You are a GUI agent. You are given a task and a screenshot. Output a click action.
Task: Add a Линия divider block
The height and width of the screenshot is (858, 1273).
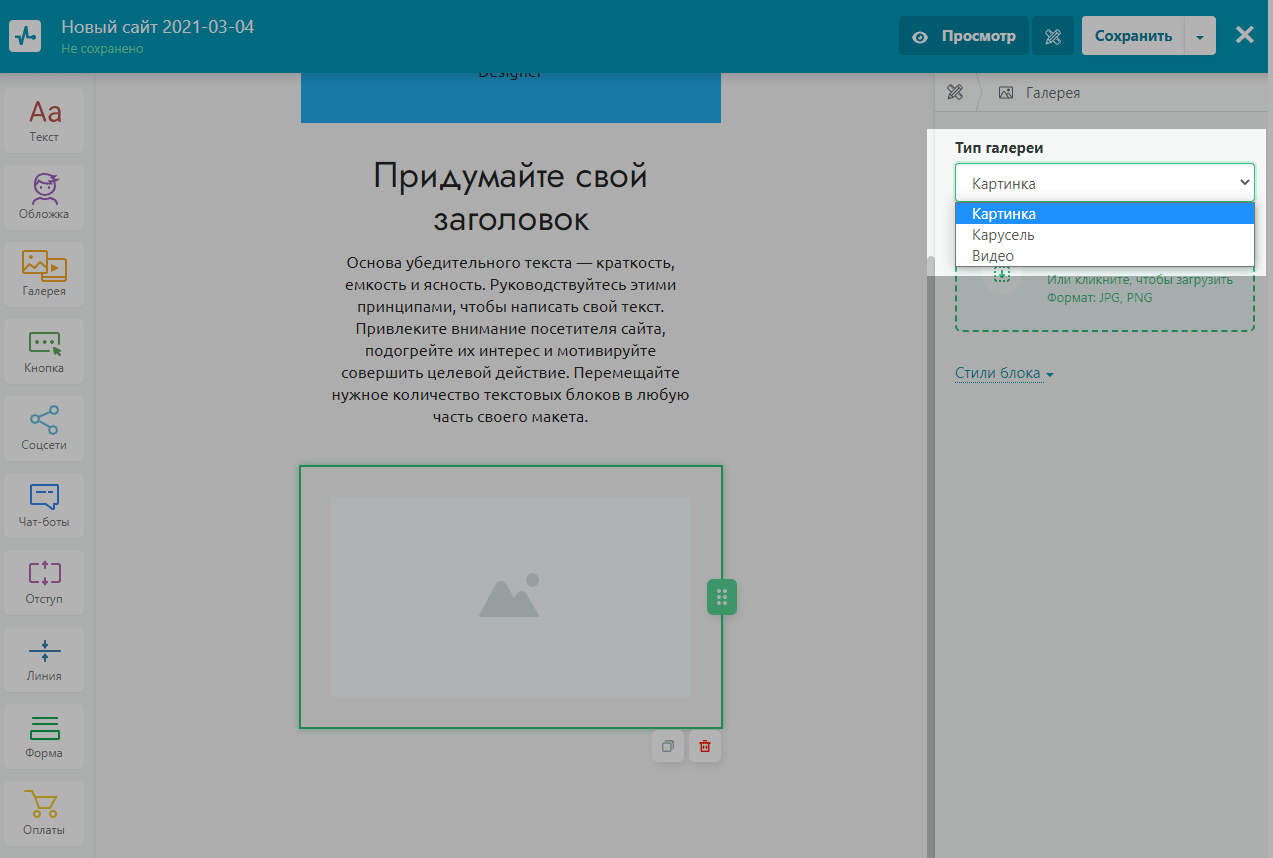coord(44,659)
